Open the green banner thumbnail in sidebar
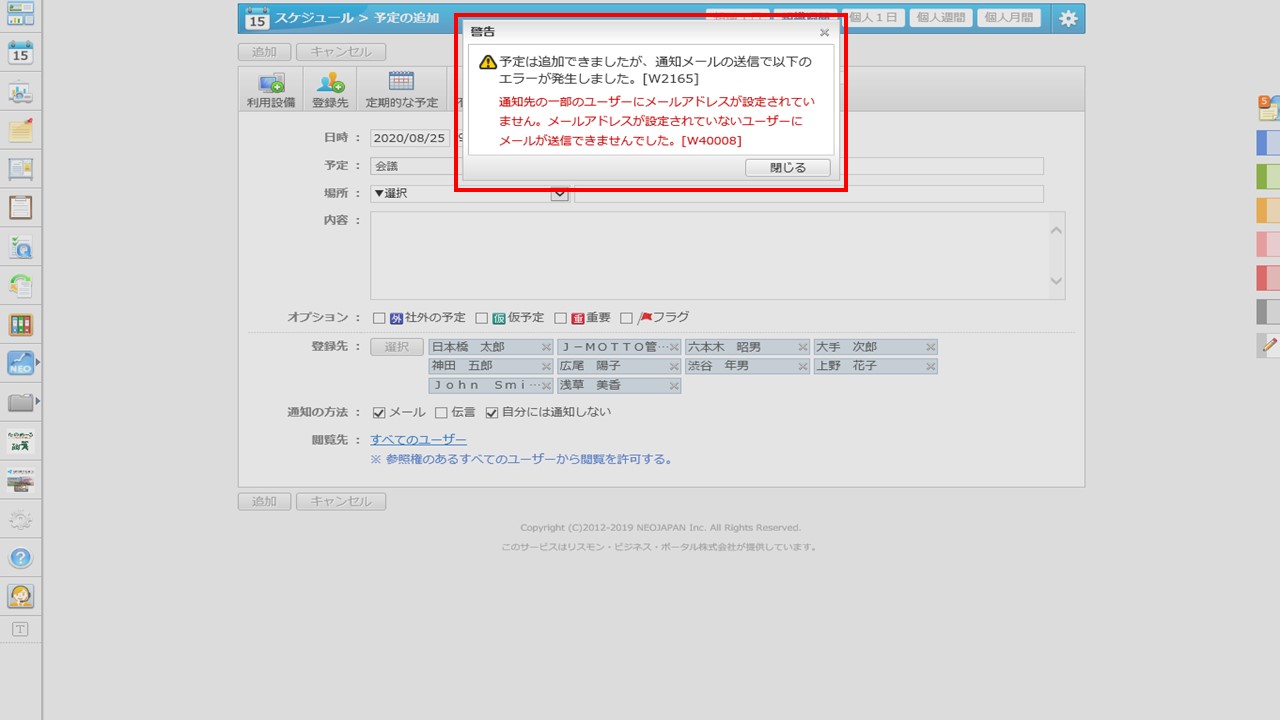Screen dimensions: 1280x720 21,441
